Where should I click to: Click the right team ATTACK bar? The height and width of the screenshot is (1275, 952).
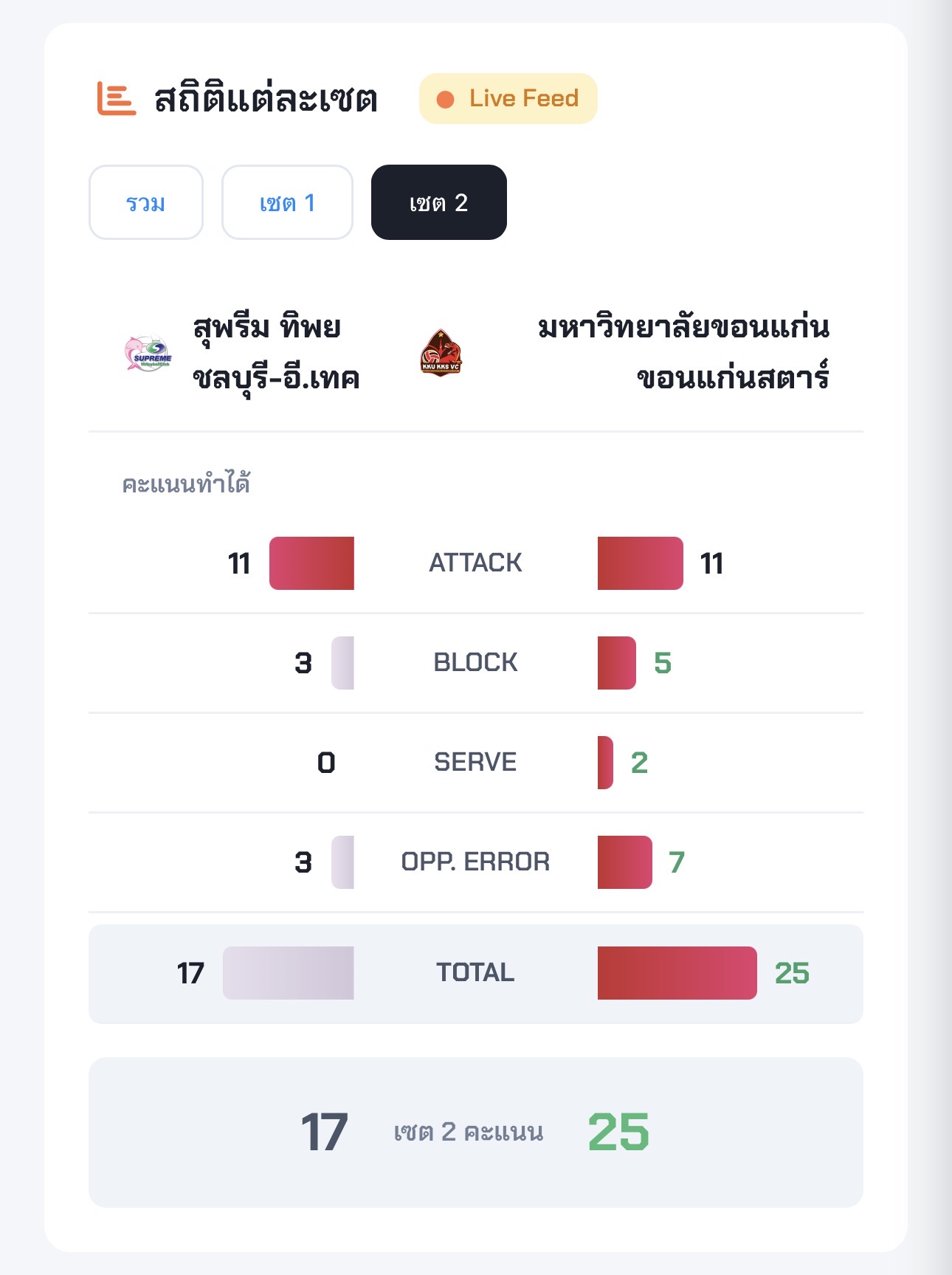tap(640, 563)
